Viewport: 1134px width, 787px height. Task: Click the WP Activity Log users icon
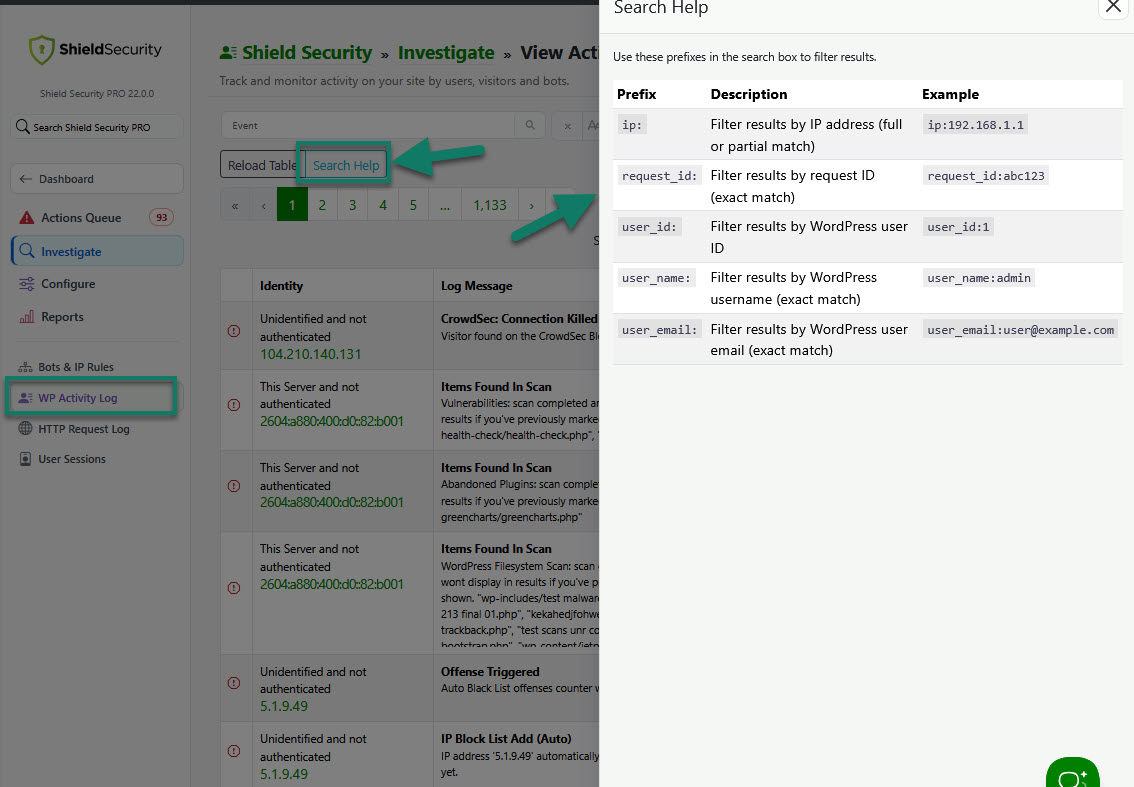click(25, 398)
